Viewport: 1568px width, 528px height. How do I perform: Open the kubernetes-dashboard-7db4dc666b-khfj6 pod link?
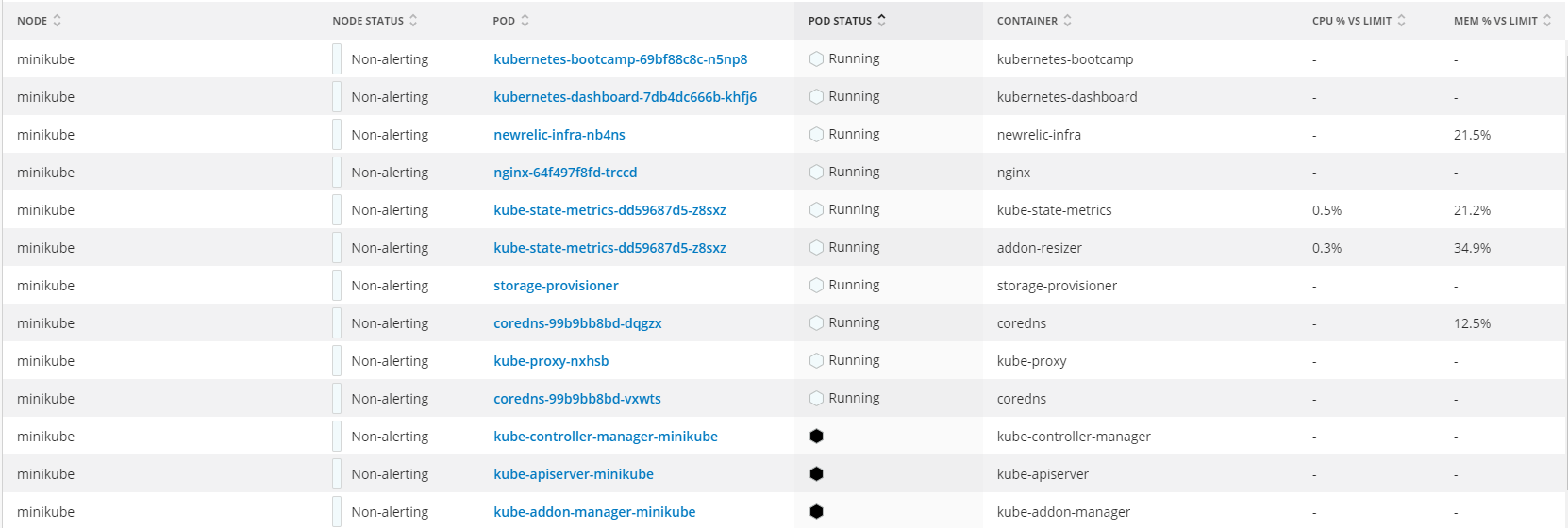click(625, 96)
